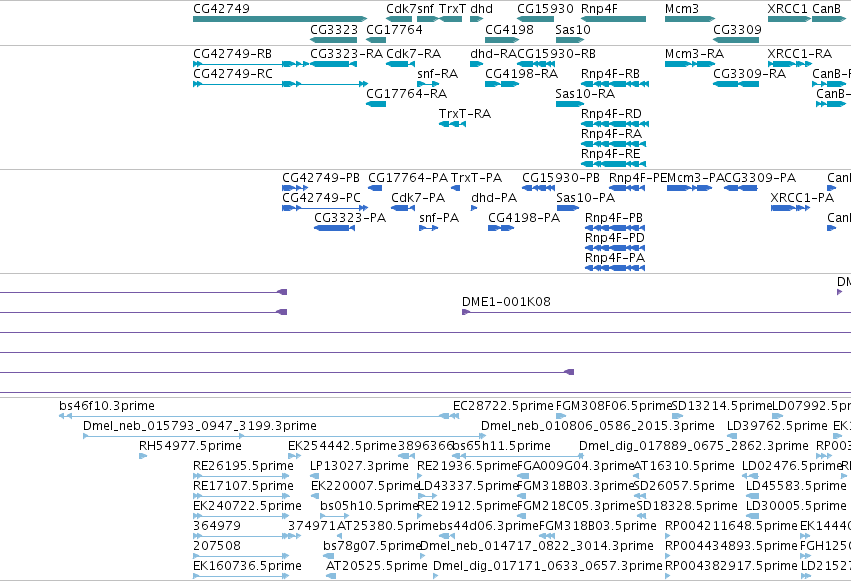Click the dhd gene label
Screen dimensions: 851x581
click(x=481, y=9)
